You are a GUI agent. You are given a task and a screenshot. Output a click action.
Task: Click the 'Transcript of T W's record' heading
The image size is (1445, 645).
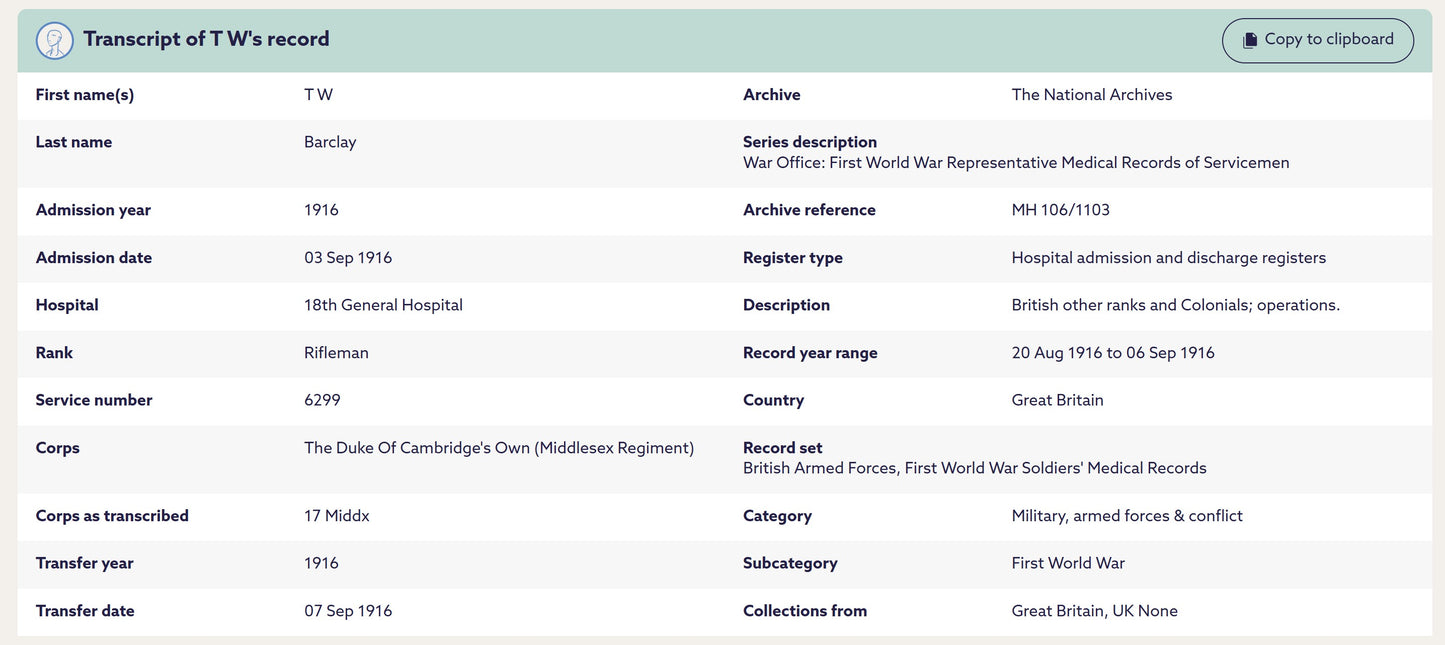(x=206, y=39)
